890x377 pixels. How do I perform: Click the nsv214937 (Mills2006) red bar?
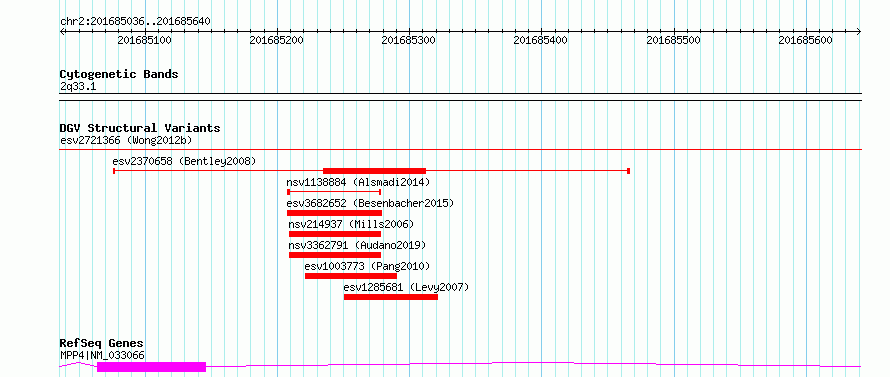335,234
